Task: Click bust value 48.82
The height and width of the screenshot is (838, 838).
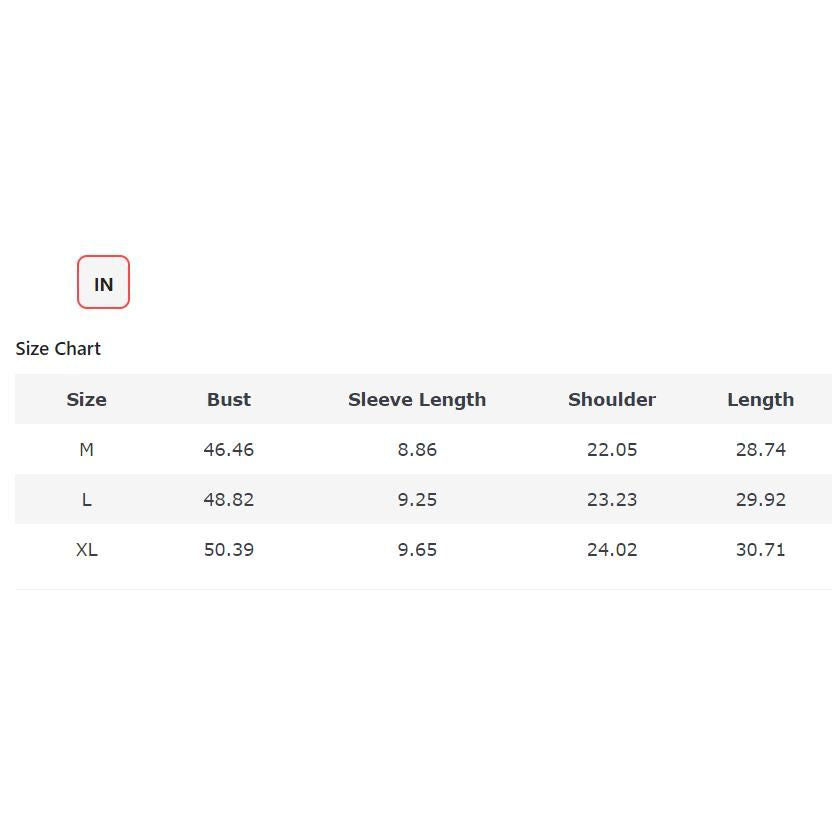Action: 229,500
